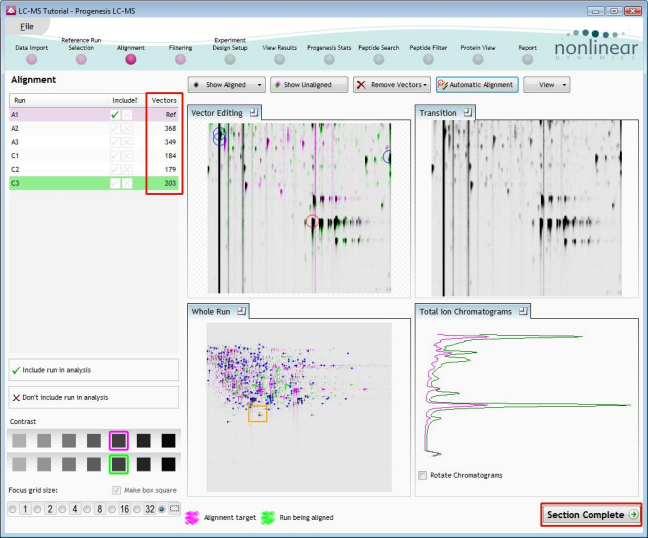This screenshot has height=538, width=648.
Task: Click the Transition view image
Action: pyautogui.click(x=526, y=208)
